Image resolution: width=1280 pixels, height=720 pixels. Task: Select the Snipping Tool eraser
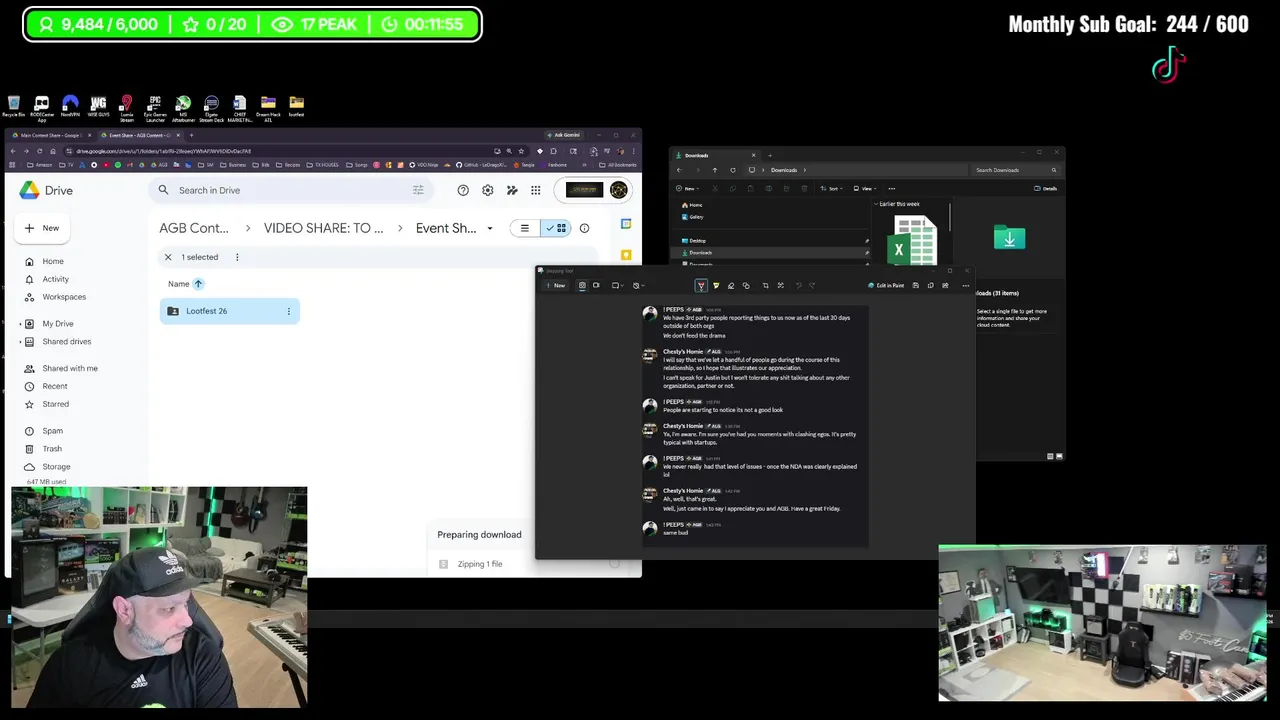point(731,285)
